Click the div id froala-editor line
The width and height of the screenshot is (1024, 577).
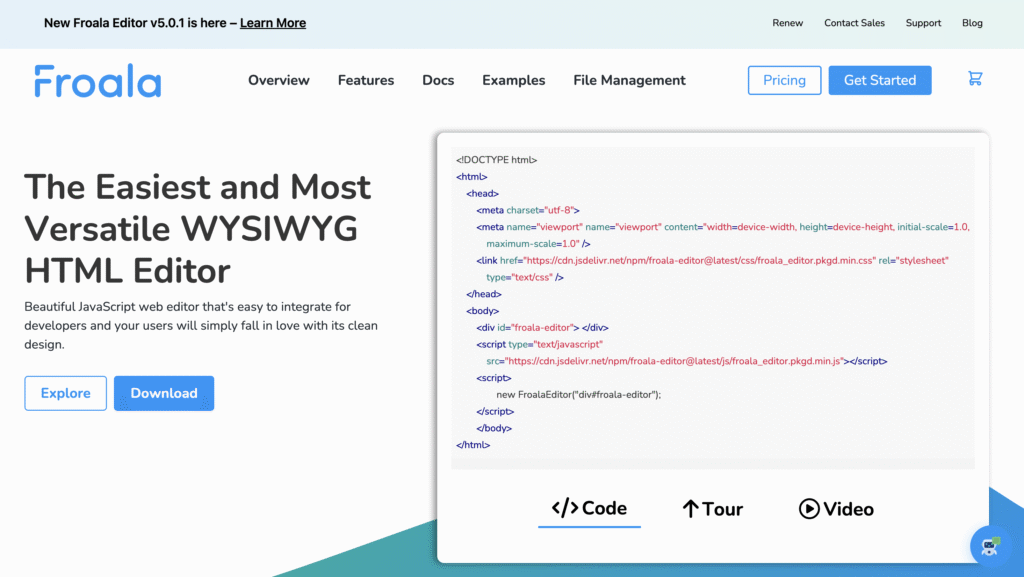pos(542,328)
